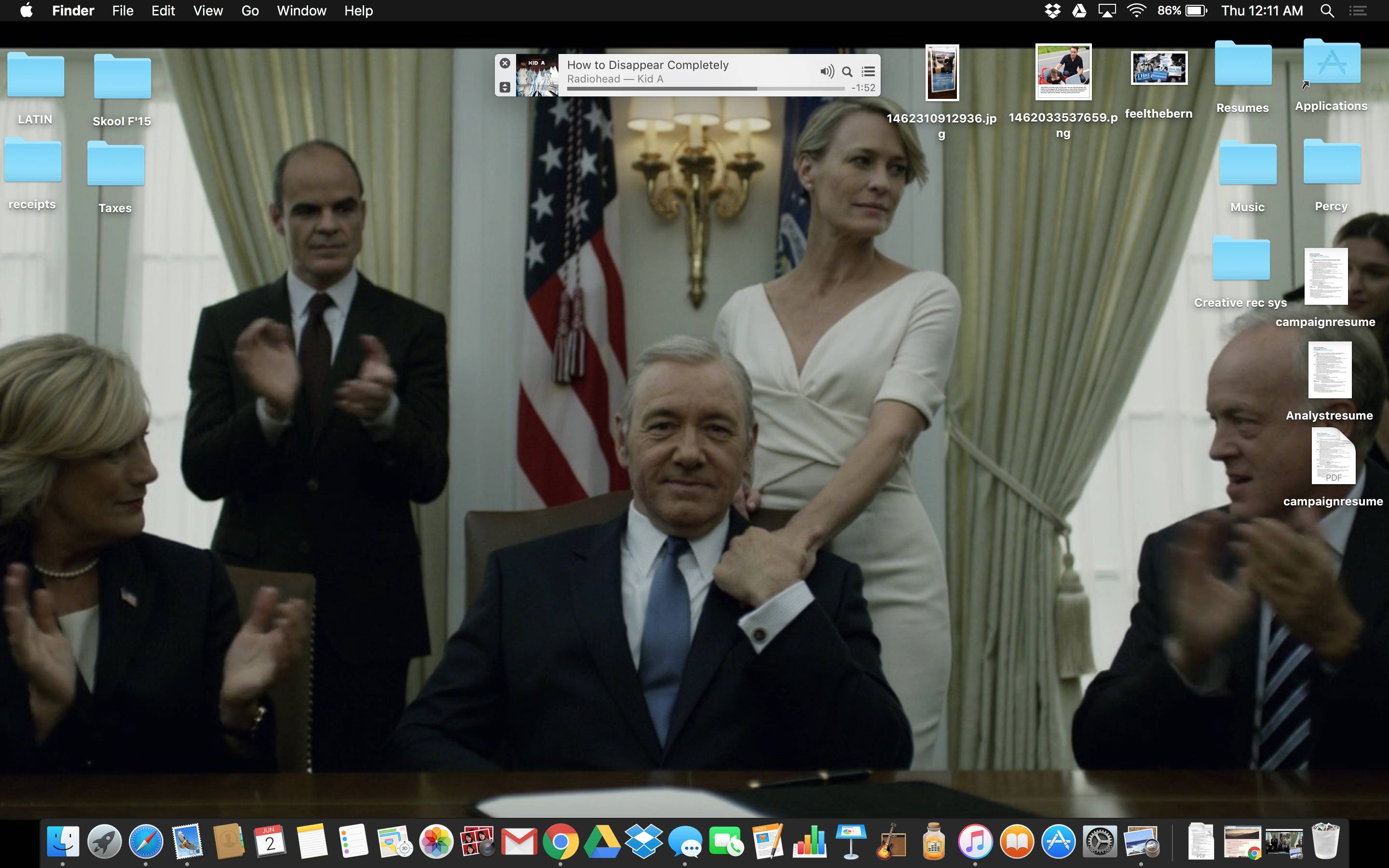Seek within the song progress bar
The width and height of the screenshot is (1389, 868).
click(706, 88)
